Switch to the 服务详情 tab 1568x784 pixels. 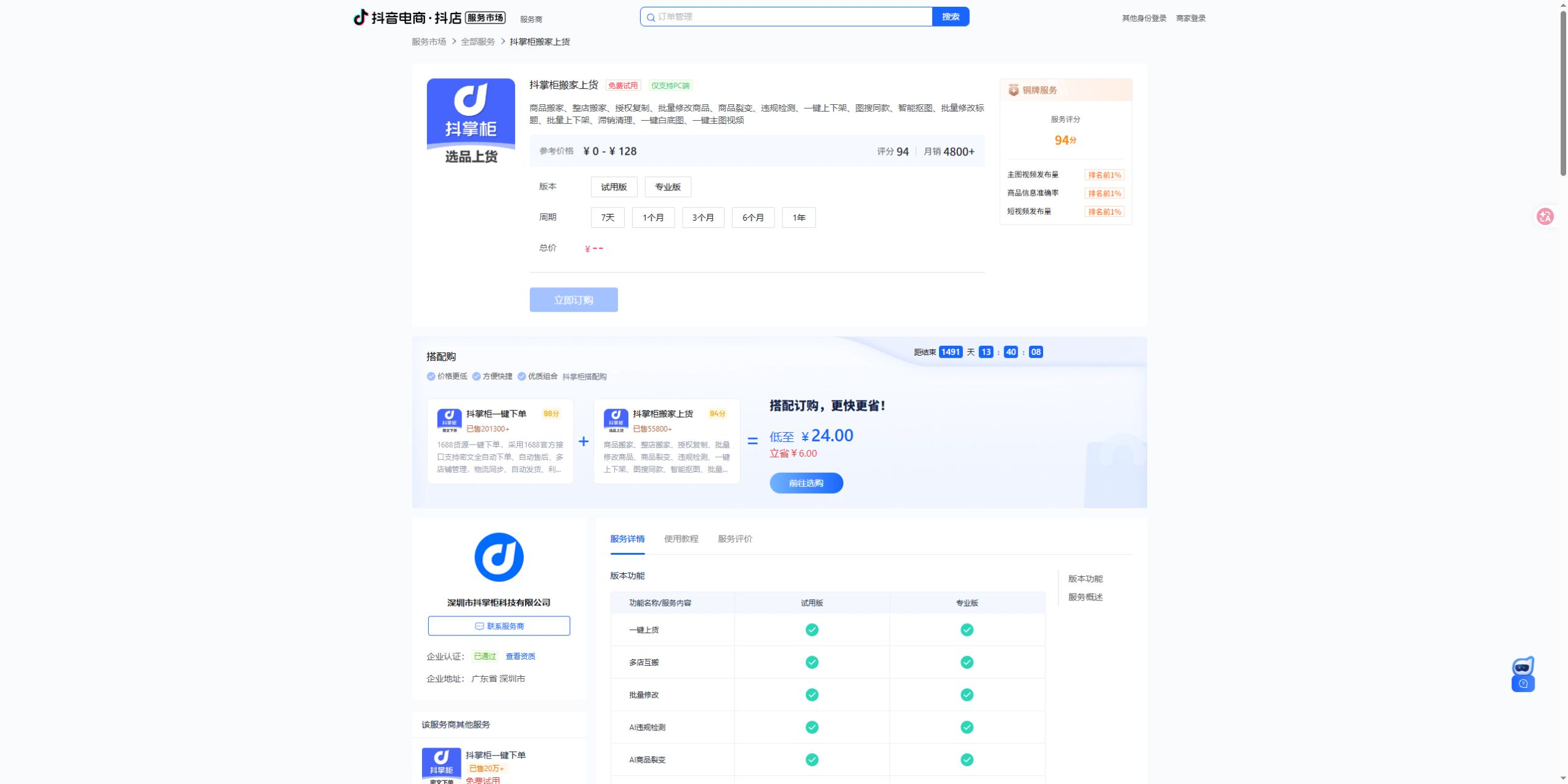(627, 539)
